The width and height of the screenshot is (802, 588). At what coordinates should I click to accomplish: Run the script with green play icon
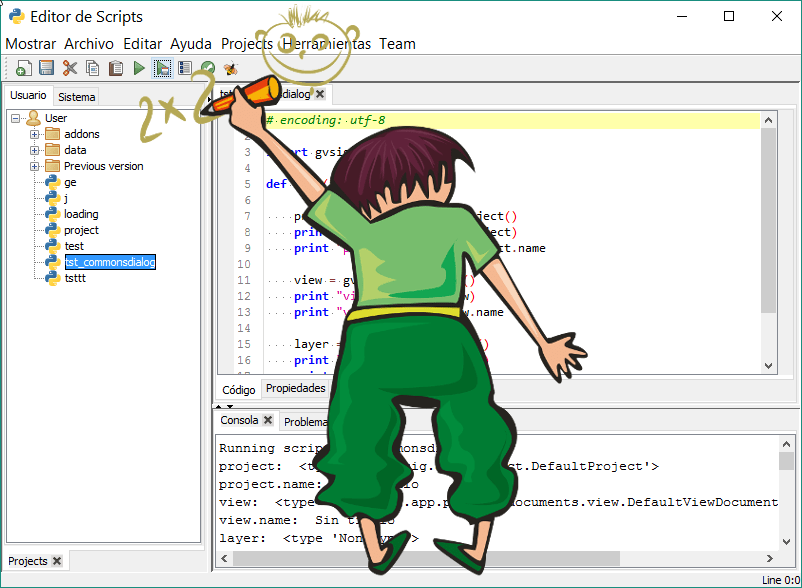click(139, 68)
